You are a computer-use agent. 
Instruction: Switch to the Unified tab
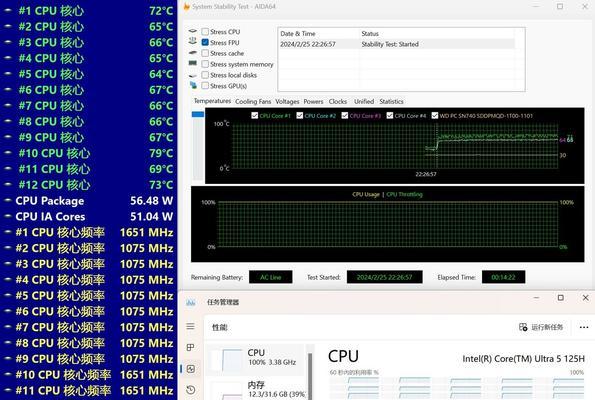[x=364, y=101]
